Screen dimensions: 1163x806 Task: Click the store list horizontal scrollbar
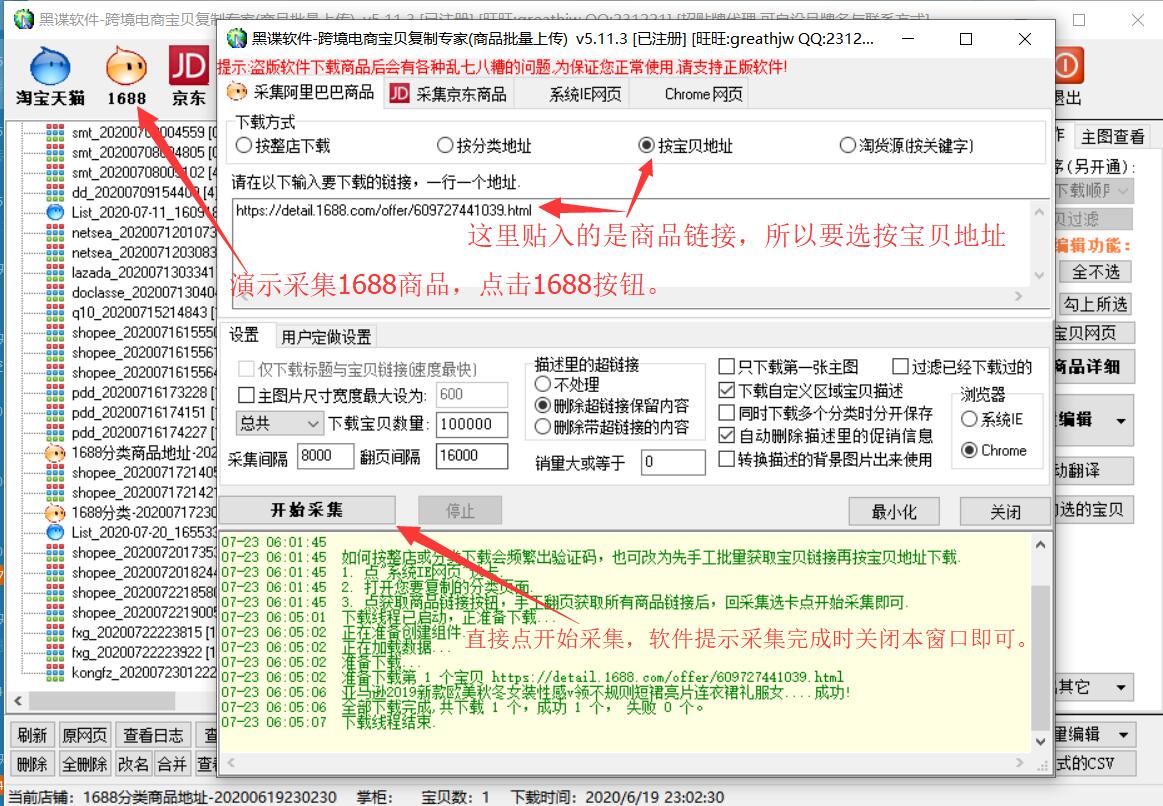tap(103, 701)
